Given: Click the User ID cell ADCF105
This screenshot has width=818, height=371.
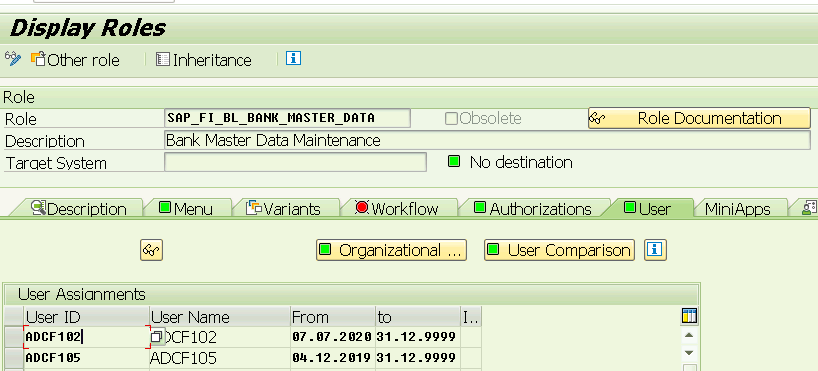Looking at the screenshot, I should (x=87, y=358).
